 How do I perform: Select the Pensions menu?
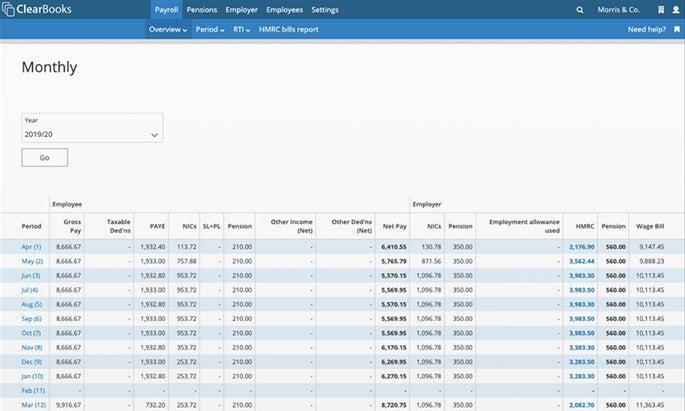(201, 10)
